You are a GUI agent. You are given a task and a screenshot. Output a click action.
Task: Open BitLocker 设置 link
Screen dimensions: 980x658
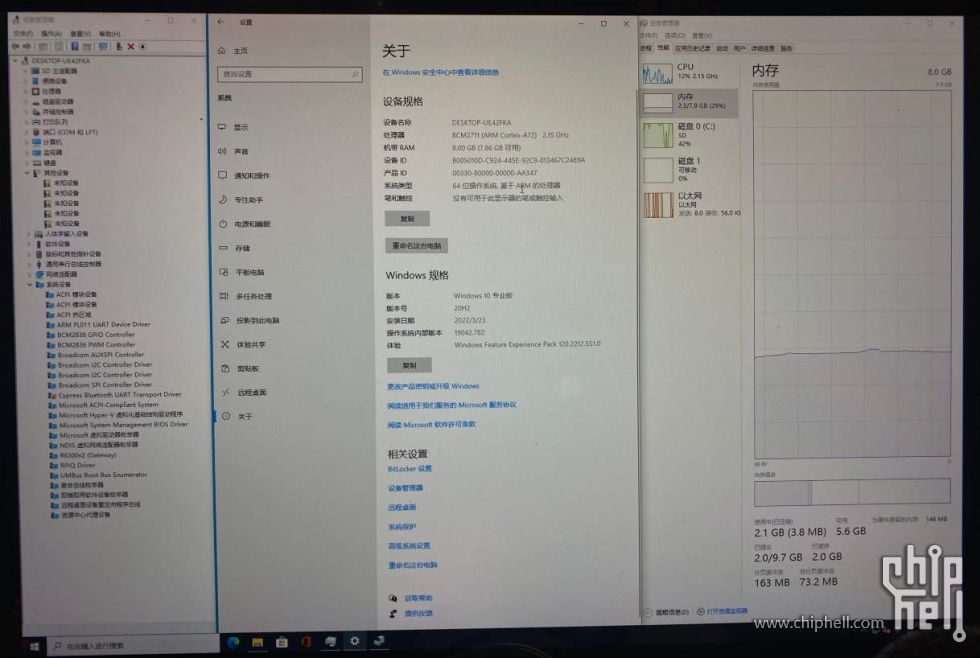click(x=409, y=469)
